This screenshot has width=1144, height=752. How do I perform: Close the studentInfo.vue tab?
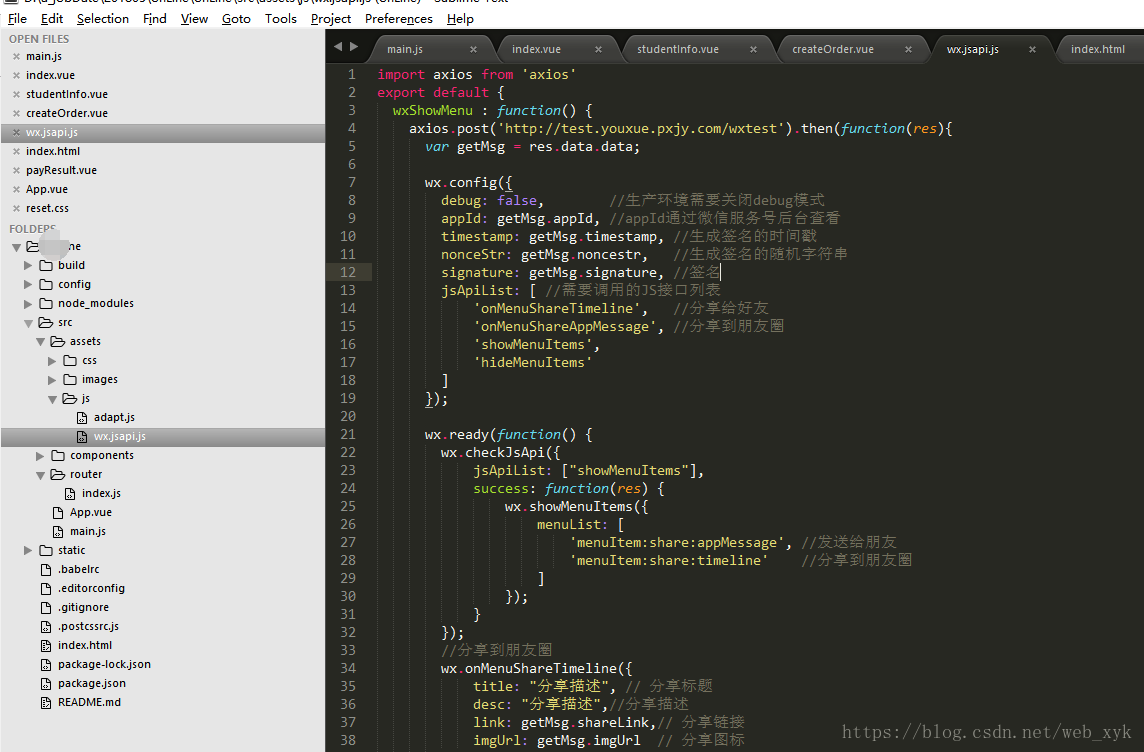point(753,50)
